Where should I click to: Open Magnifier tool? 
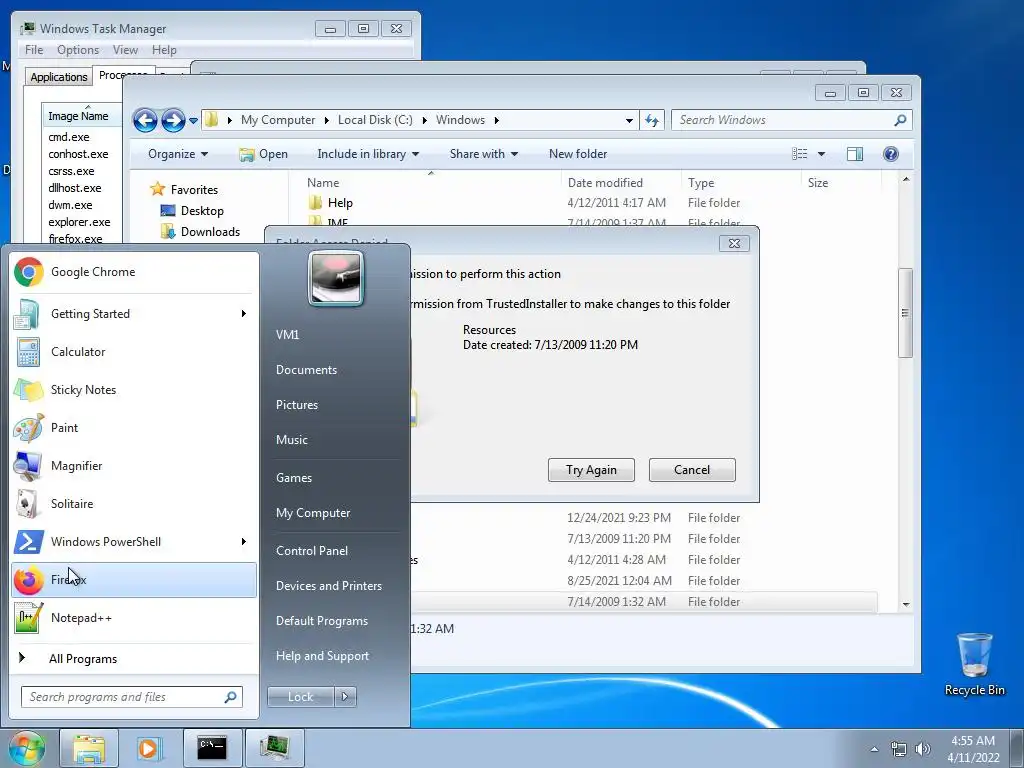pyautogui.click(x=134, y=466)
